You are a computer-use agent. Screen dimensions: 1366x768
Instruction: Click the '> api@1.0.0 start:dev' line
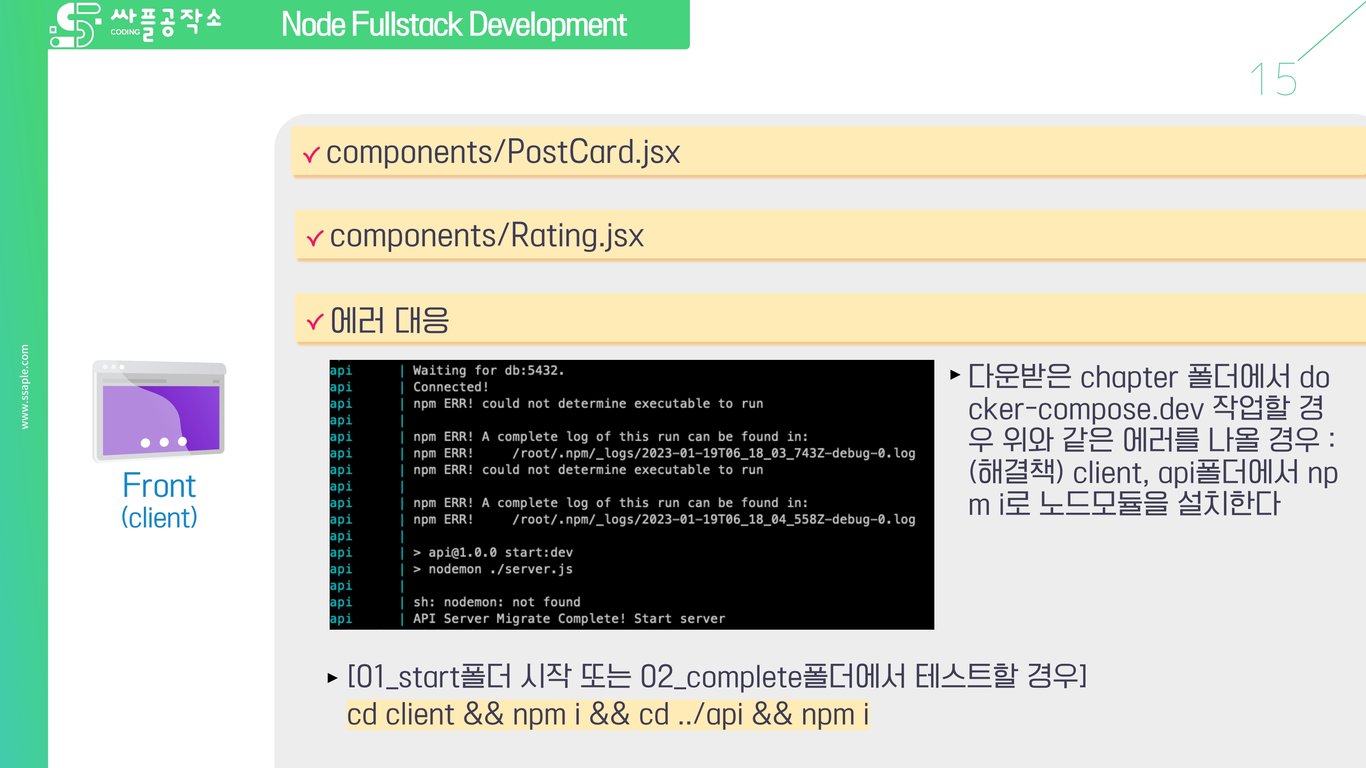click(x=493, y=552)
